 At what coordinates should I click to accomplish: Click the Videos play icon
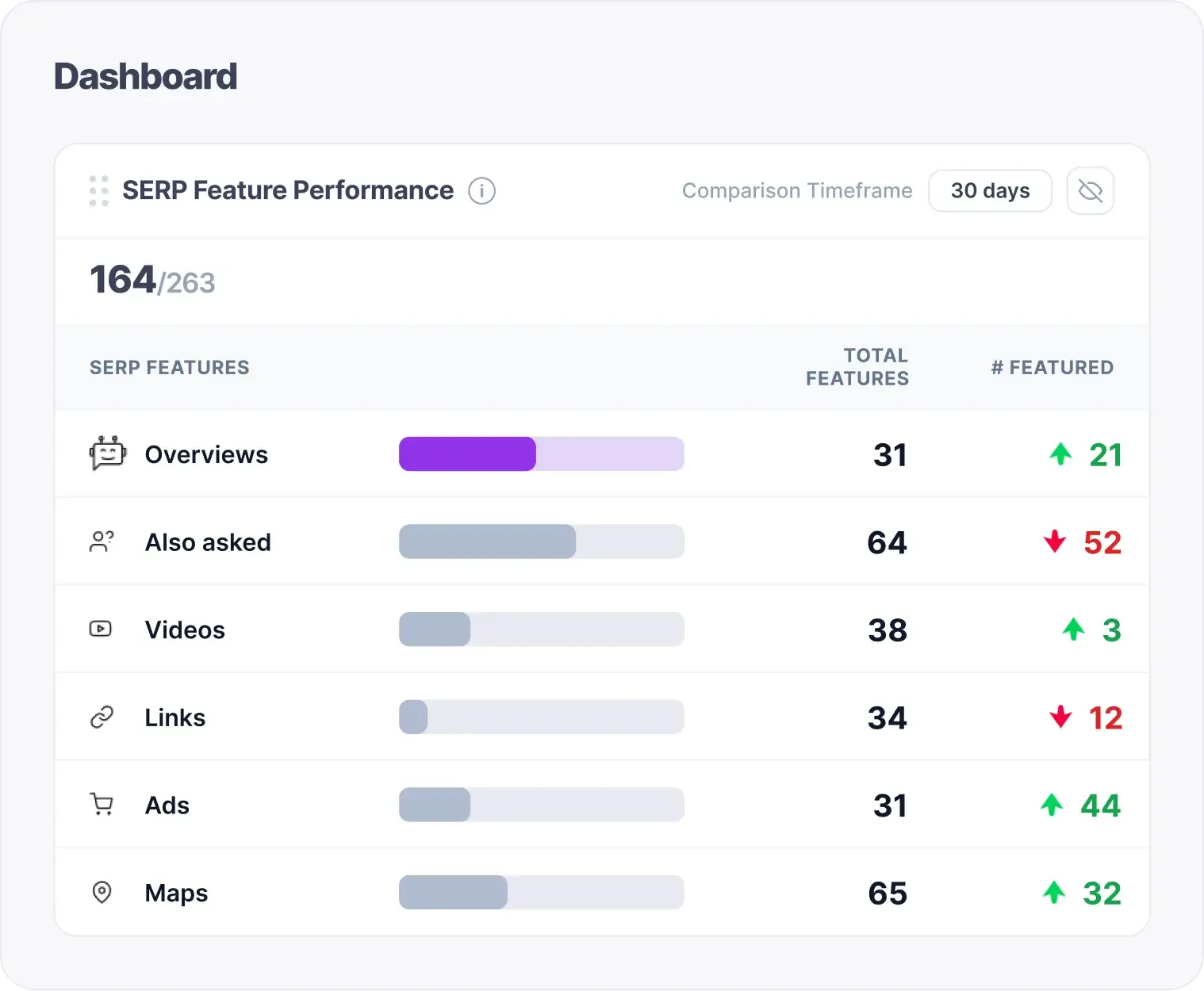[101, 629]
